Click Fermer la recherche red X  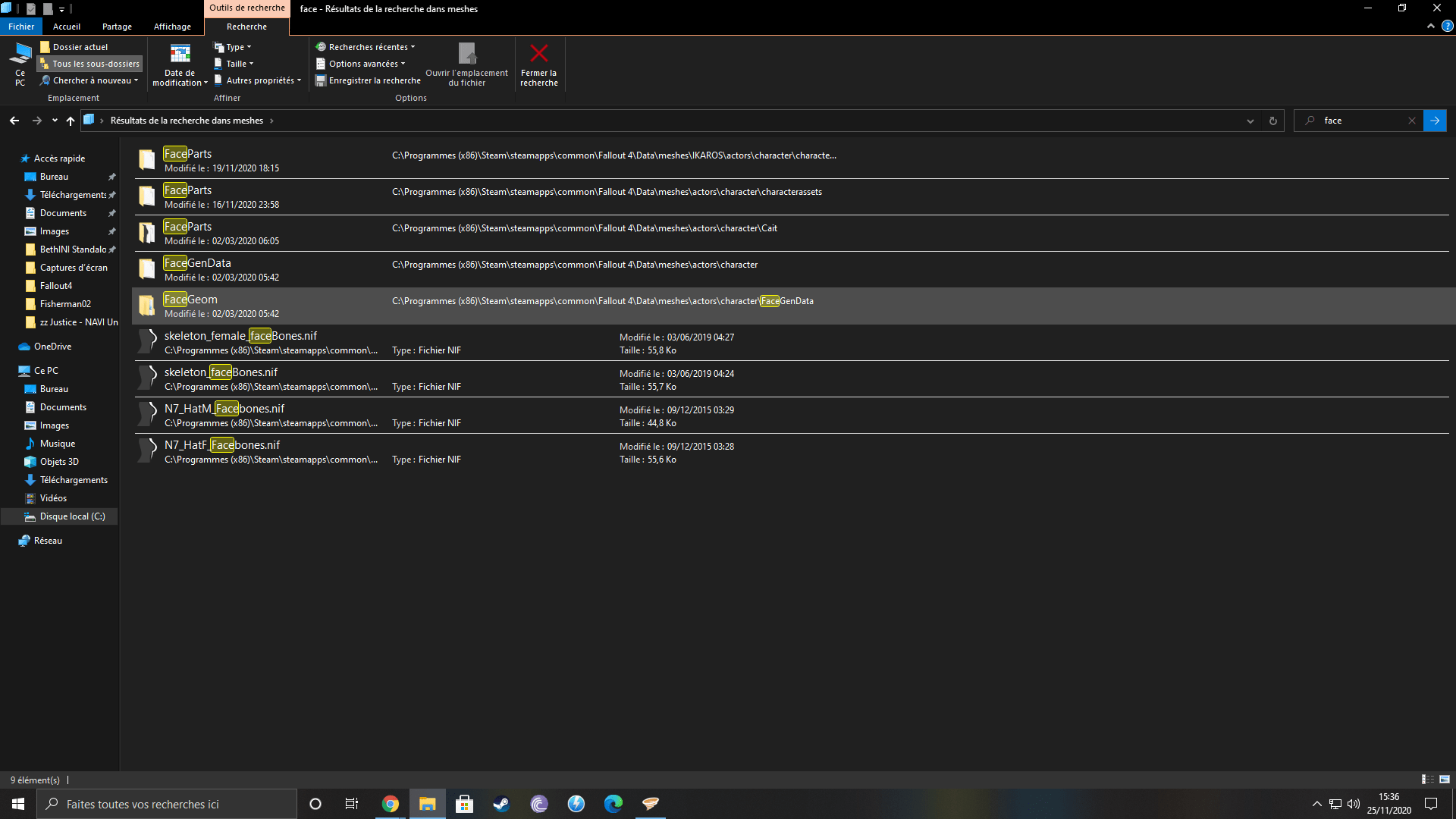[539, 64]
